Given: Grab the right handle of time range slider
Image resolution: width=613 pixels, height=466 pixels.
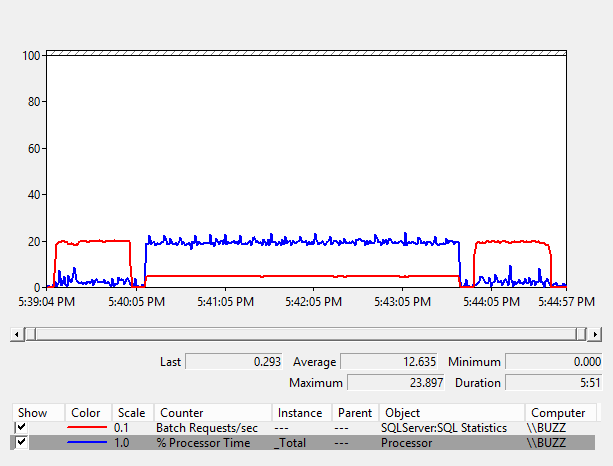Looking at the screenshot, I should (x=581, y=334).
